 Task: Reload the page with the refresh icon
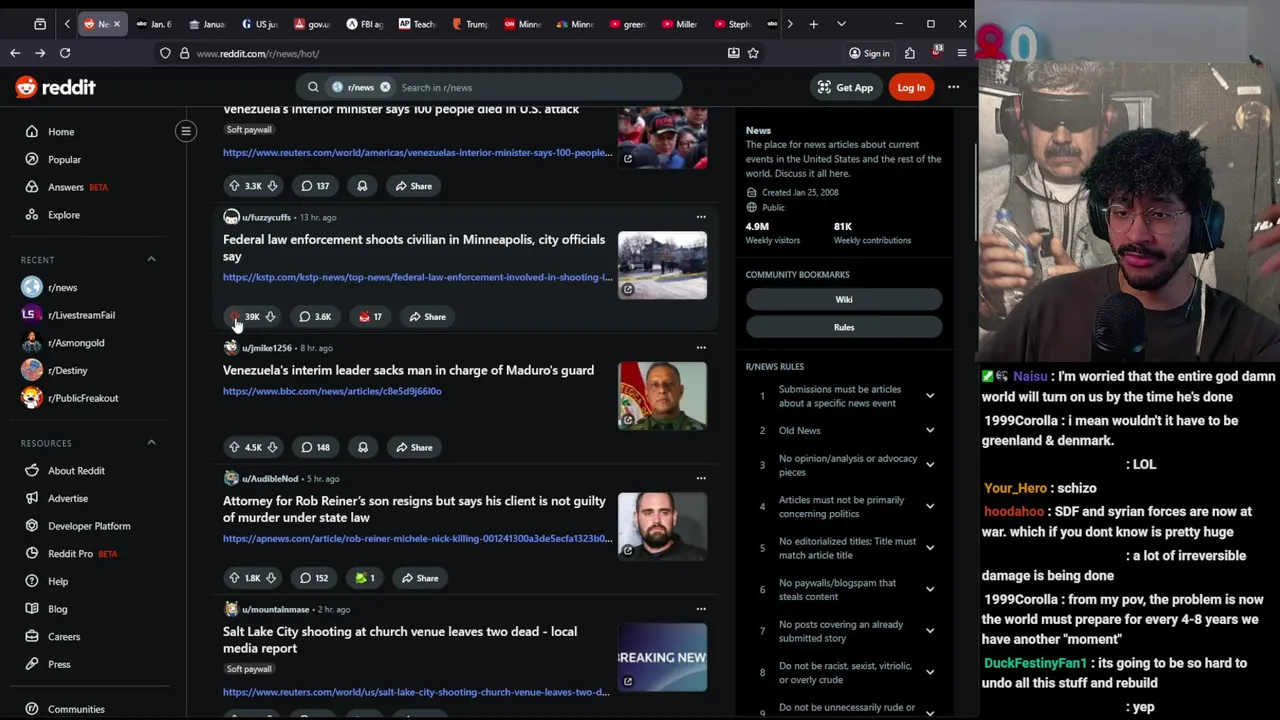[x=65, y=53]
